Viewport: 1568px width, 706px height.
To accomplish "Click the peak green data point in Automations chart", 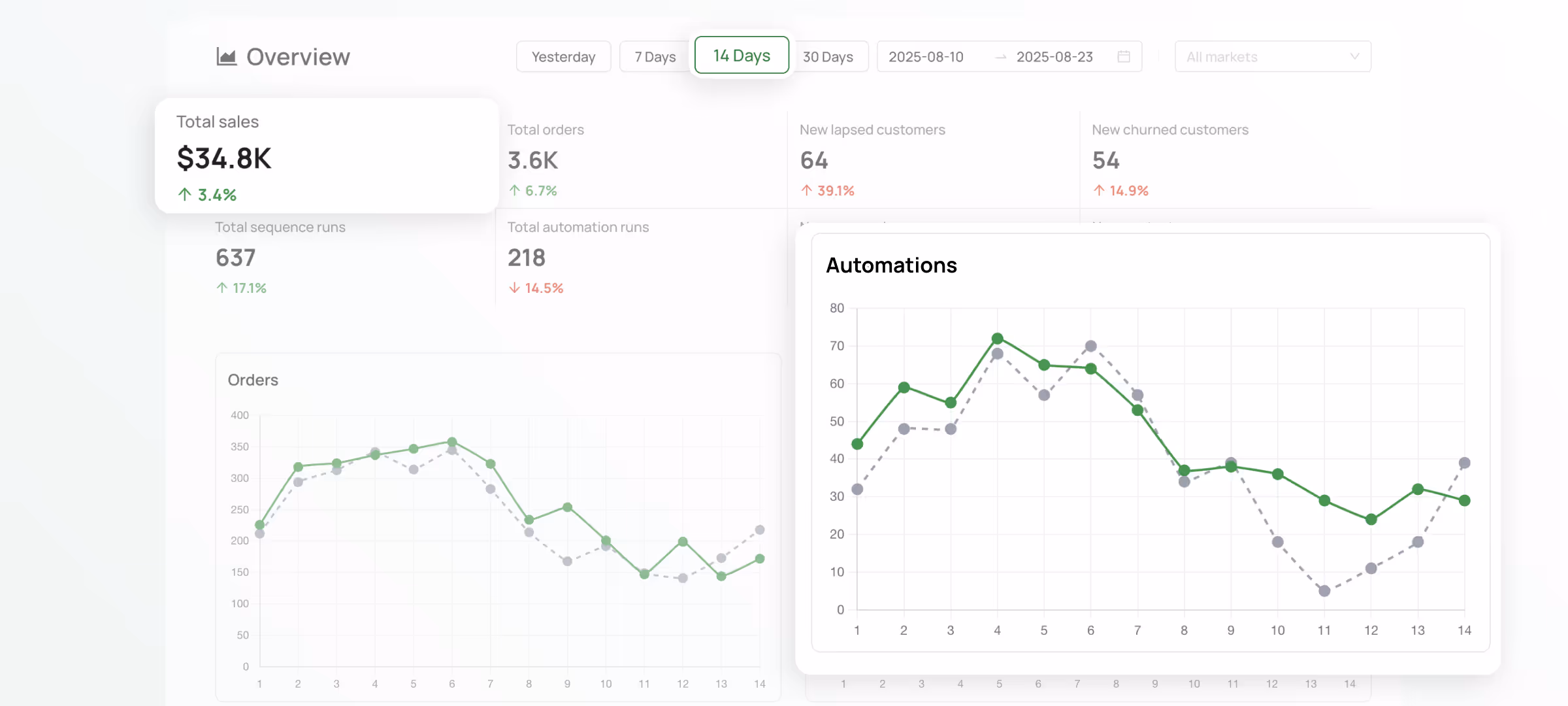I will click(996, 338).
